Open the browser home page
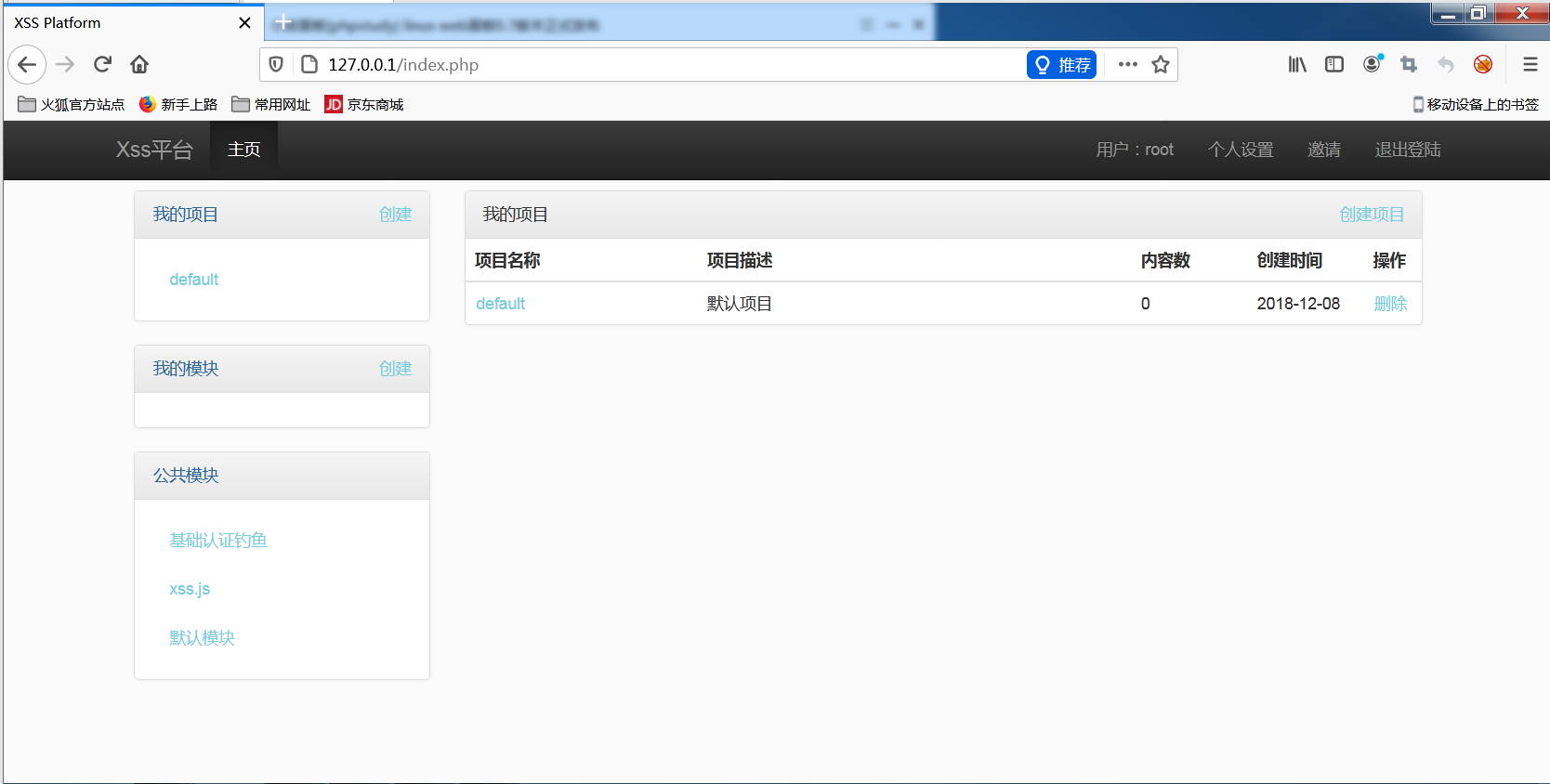This screenshot has width=1550, height=784. click(x=139, y=64)
